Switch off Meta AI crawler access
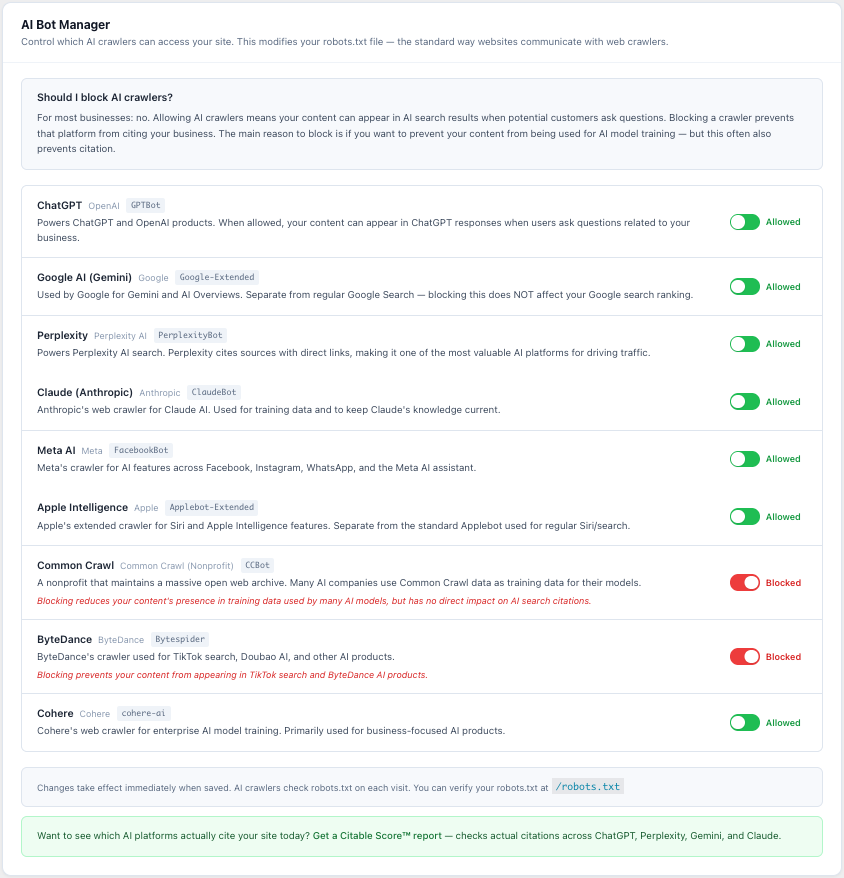 pyautogui.click(x=744, y=458)
